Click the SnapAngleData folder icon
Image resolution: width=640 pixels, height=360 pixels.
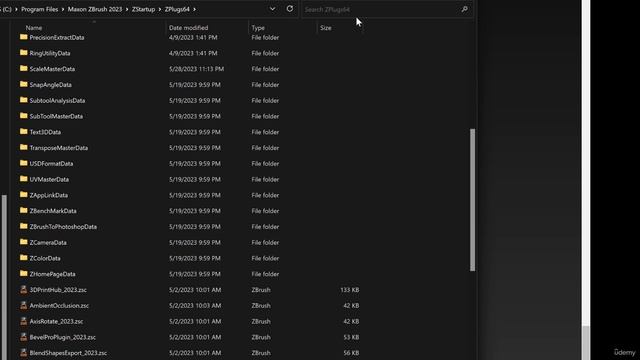[24, 84]
